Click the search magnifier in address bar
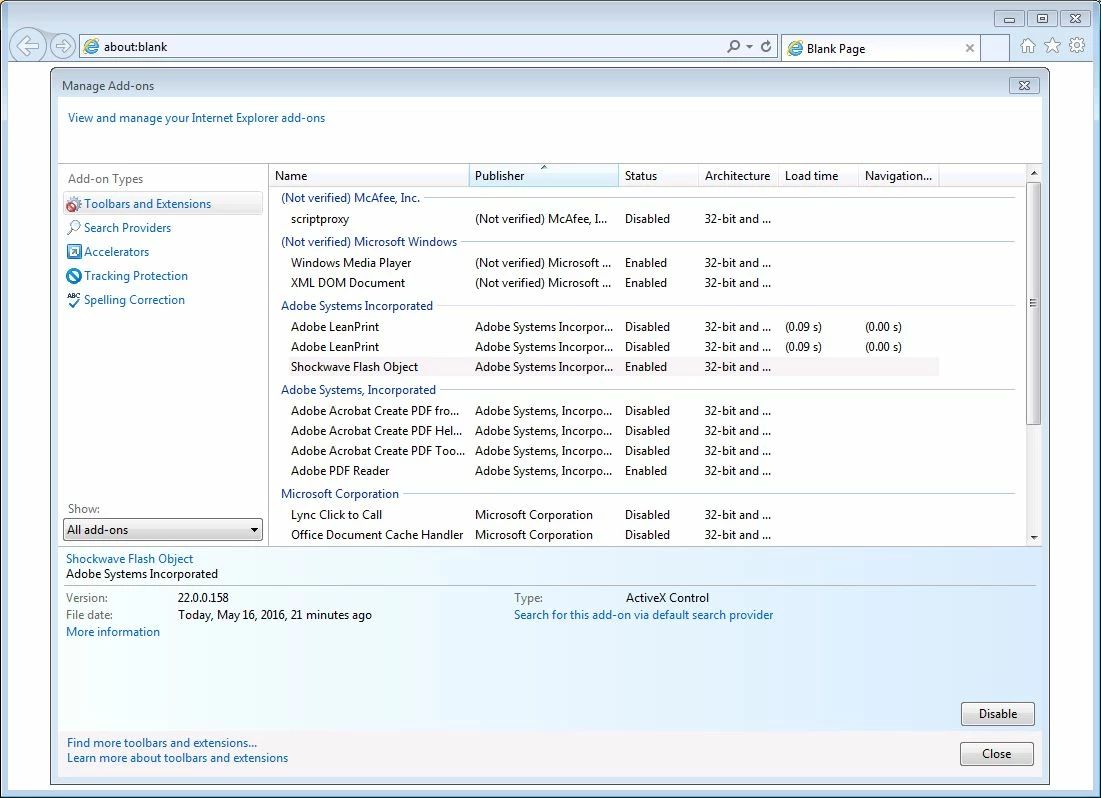The width and height of the screenshot is (1101, 798). 733,46
